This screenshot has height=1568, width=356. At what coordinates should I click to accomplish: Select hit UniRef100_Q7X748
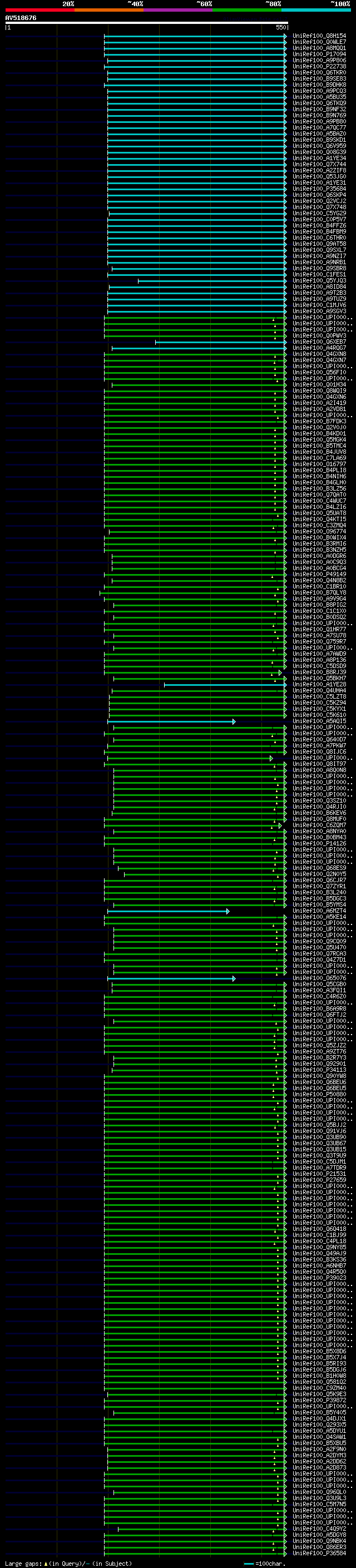[x=319, y=207]
